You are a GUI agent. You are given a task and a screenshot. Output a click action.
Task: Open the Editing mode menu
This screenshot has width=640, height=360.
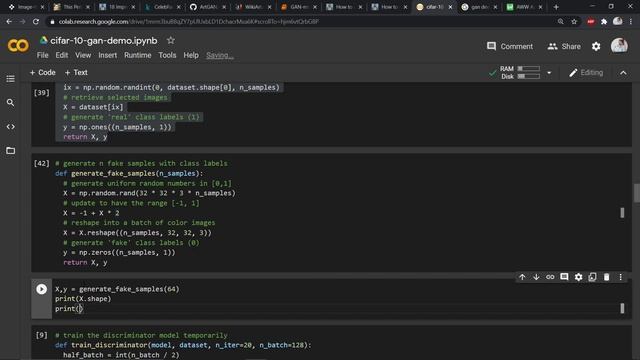coord(586,73)
